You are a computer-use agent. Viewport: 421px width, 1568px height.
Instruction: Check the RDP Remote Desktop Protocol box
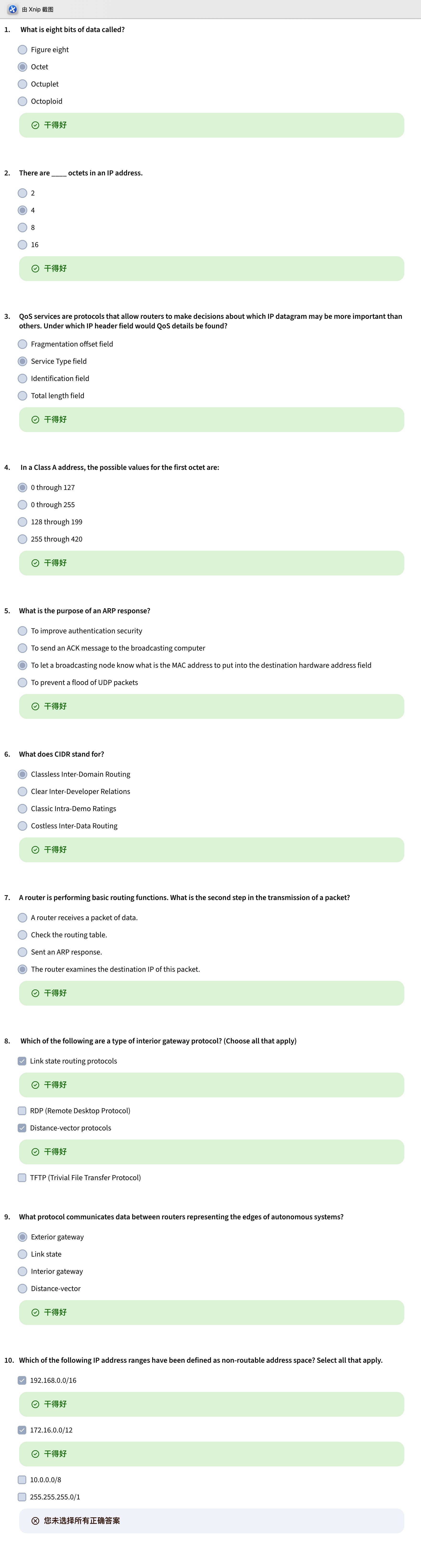[x=22, y=1110]
